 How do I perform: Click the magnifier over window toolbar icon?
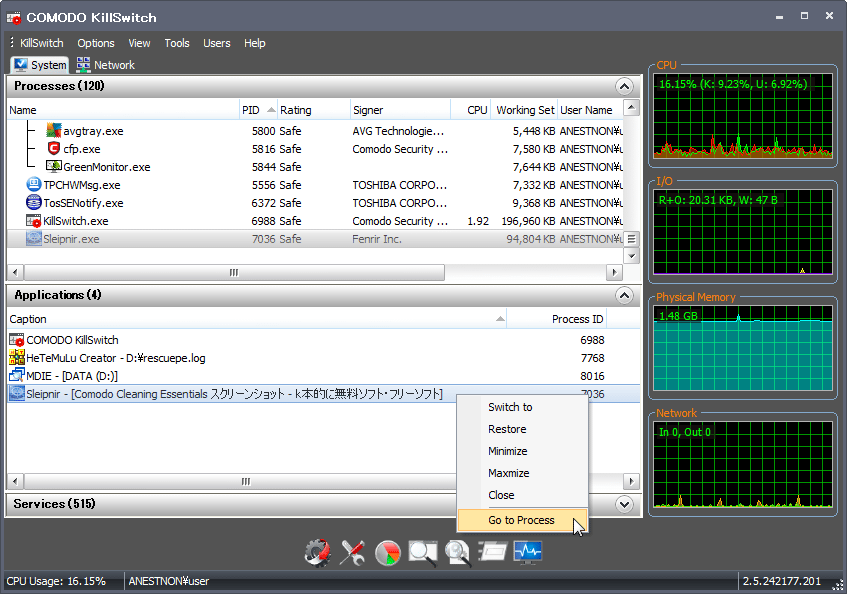point(422,552)
